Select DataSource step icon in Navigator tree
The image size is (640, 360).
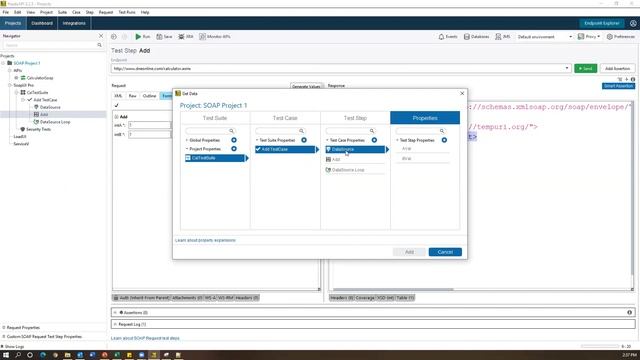coord(36,107)
